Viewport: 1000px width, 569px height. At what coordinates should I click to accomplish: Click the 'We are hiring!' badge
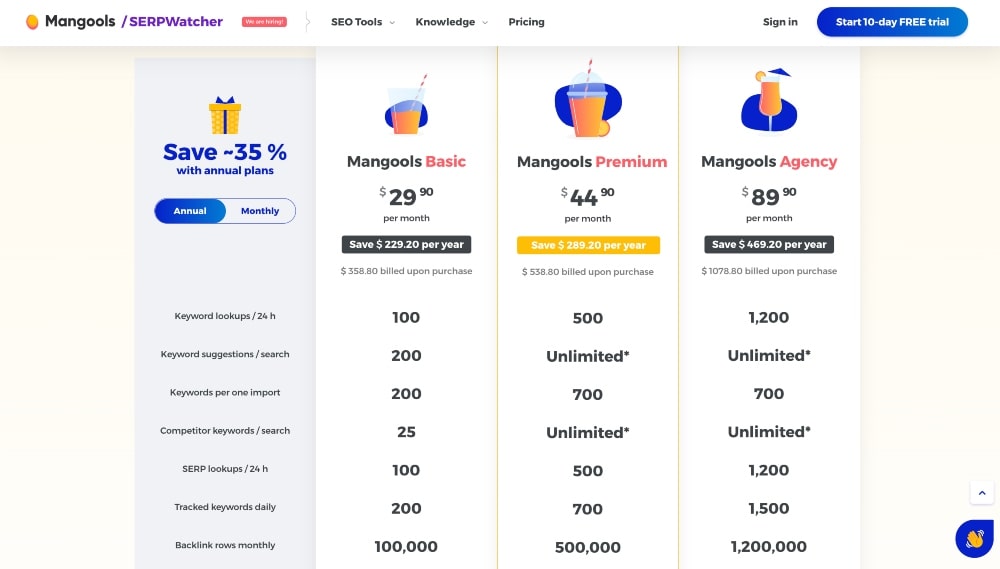coord(264,22)
